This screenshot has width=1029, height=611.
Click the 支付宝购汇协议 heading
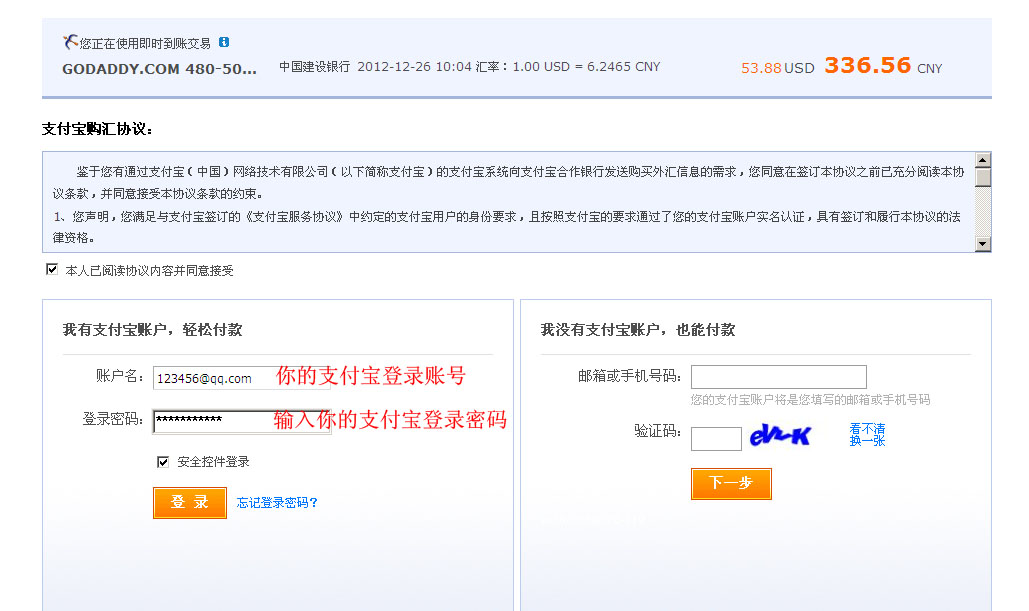point(97,129)
